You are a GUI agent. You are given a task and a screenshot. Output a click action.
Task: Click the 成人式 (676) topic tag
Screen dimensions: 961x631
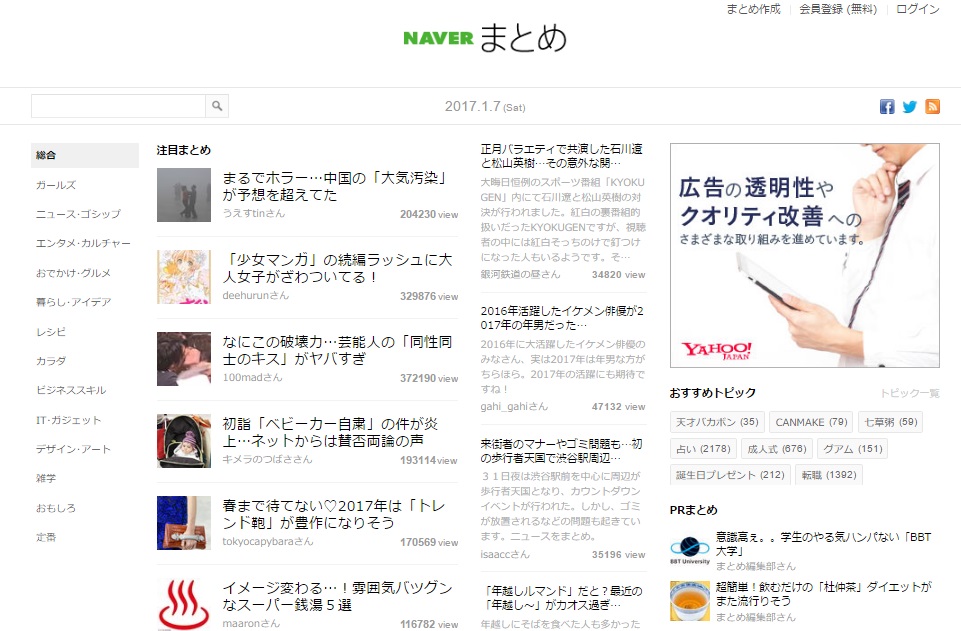tap(777, 449)
